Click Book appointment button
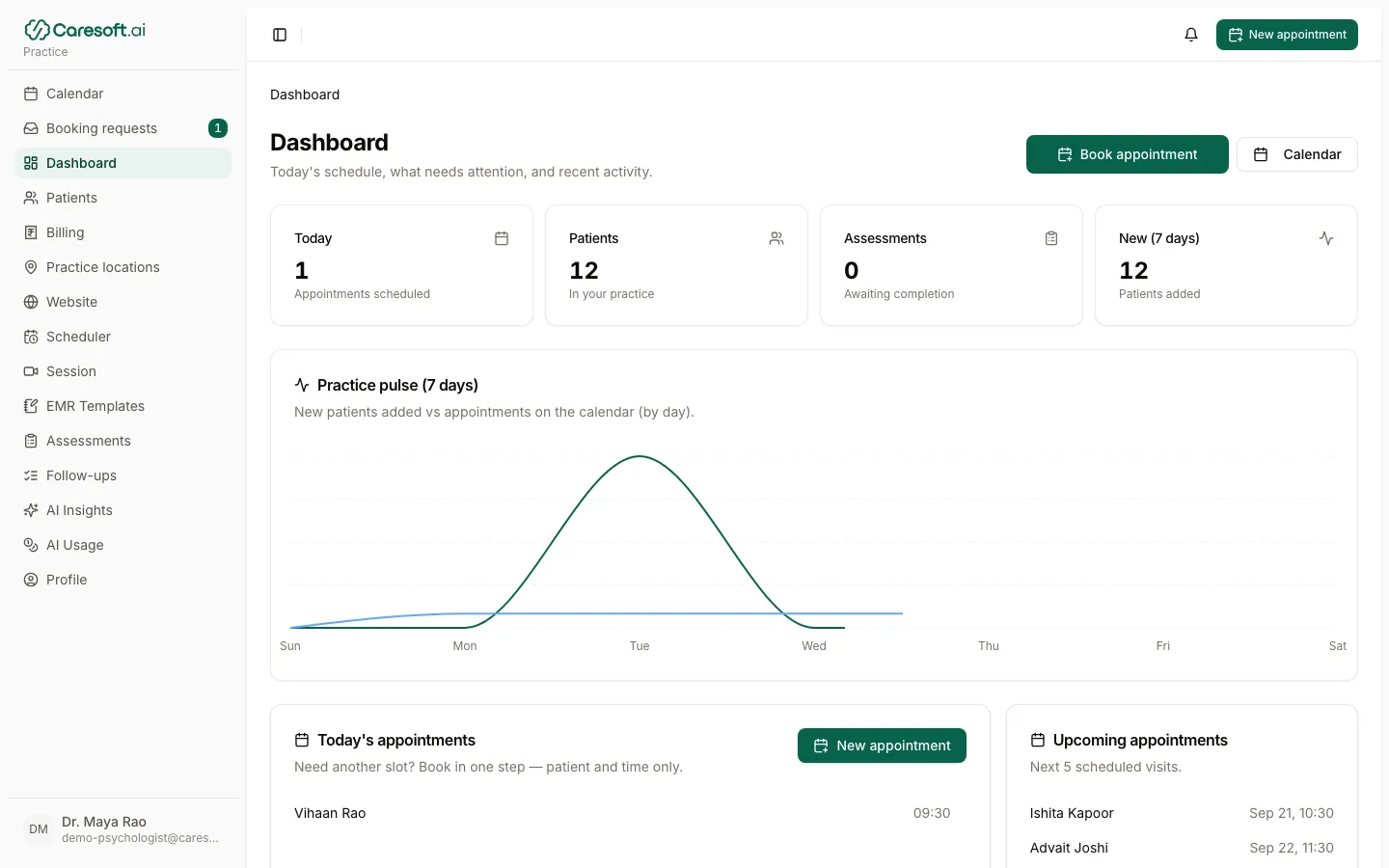1389x868 pixels. [1127, 154]
